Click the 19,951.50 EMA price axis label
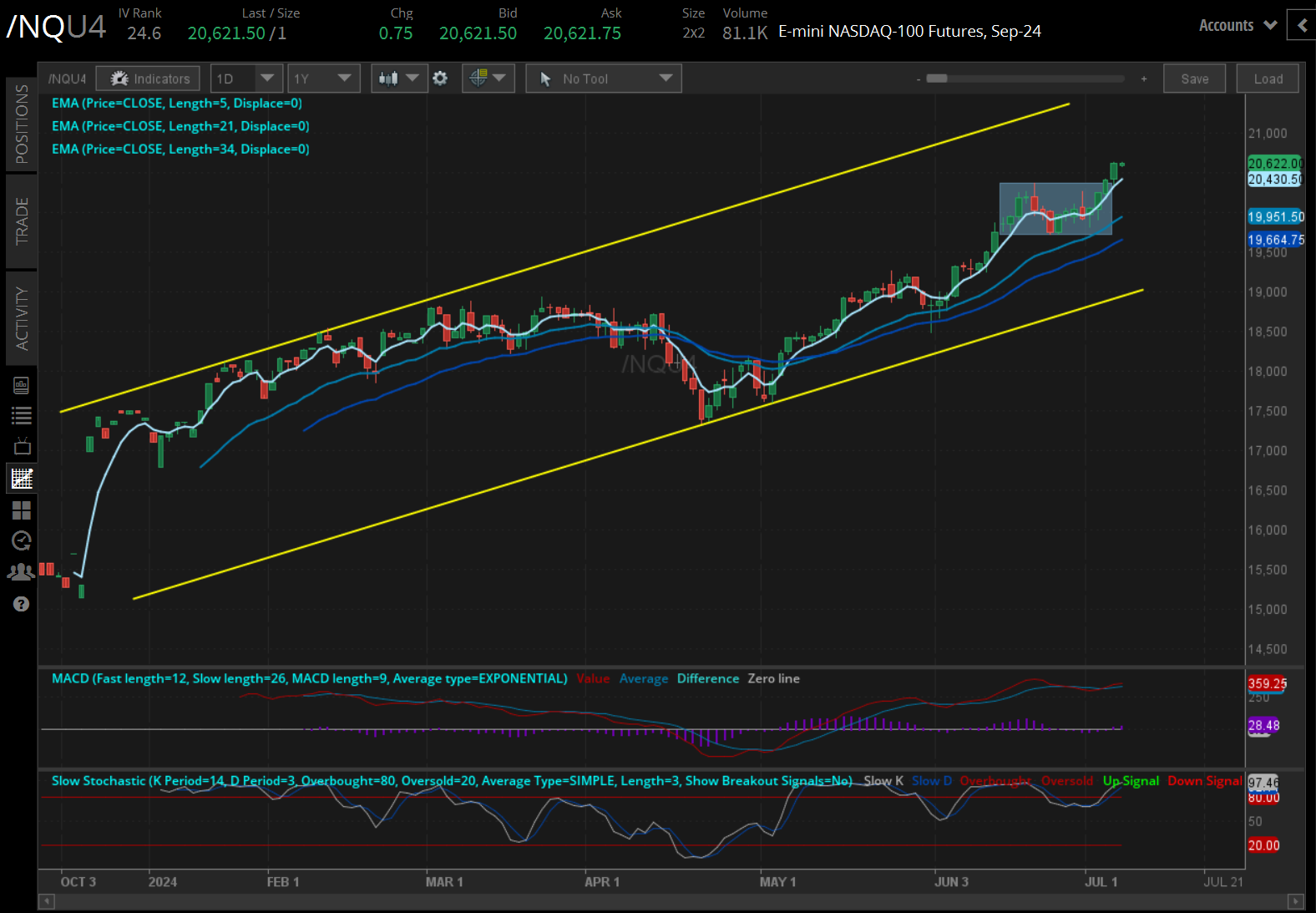Image resolution: width=1316 pixels, height=913 pixels. coord(1276,217)
